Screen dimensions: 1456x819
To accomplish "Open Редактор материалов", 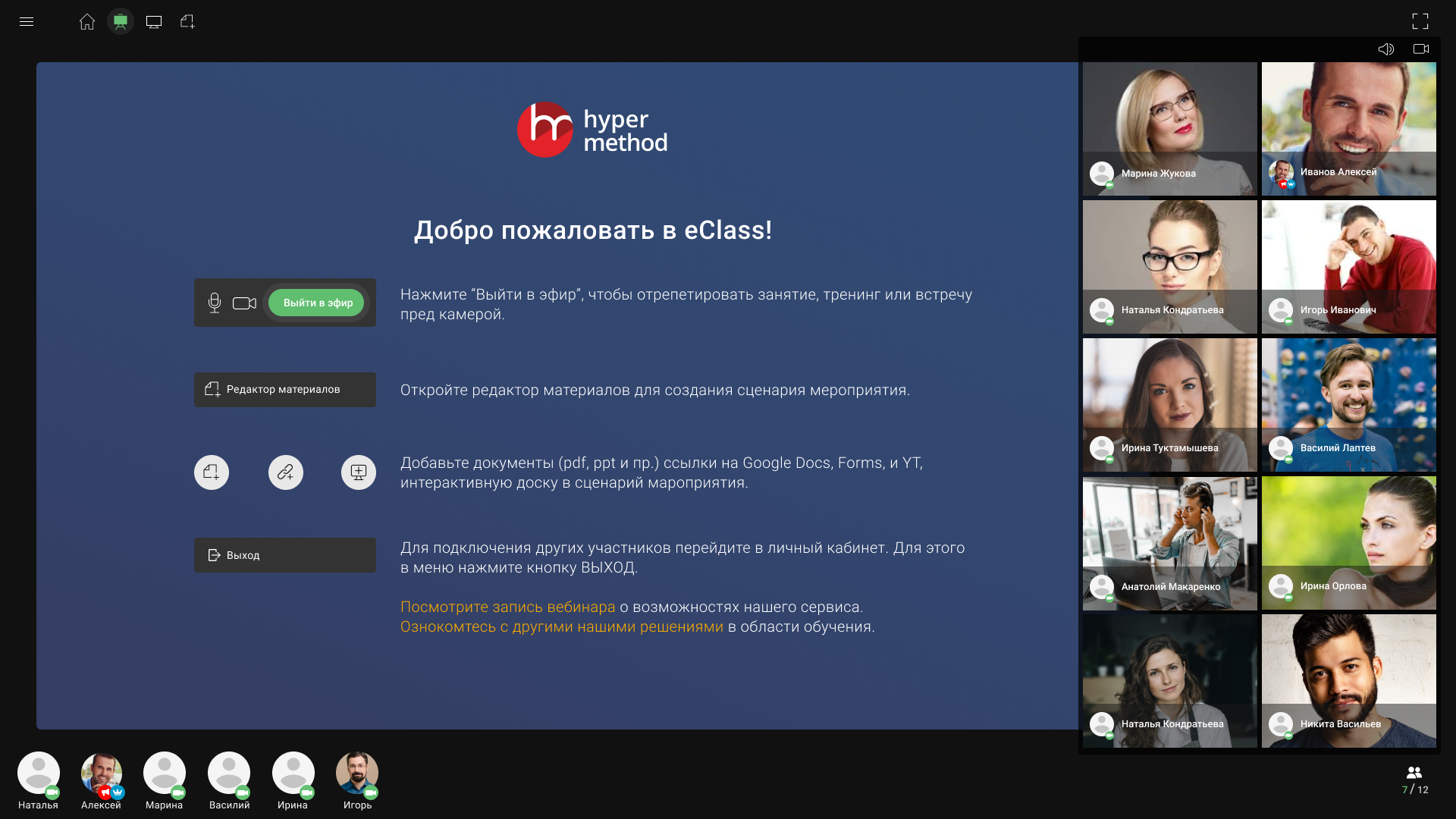I will [285, 390].
